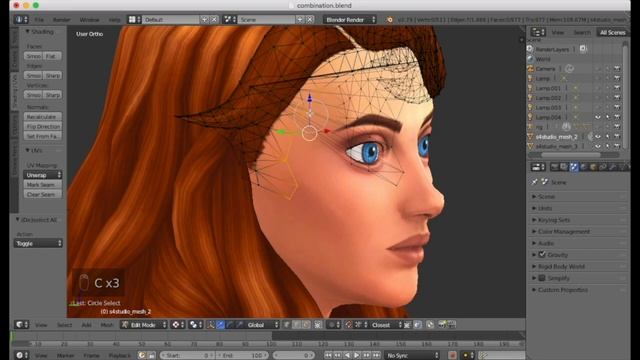Open the Blender Render engine dropdown
This screenshot has width=640, height=360.
(350, 19)
